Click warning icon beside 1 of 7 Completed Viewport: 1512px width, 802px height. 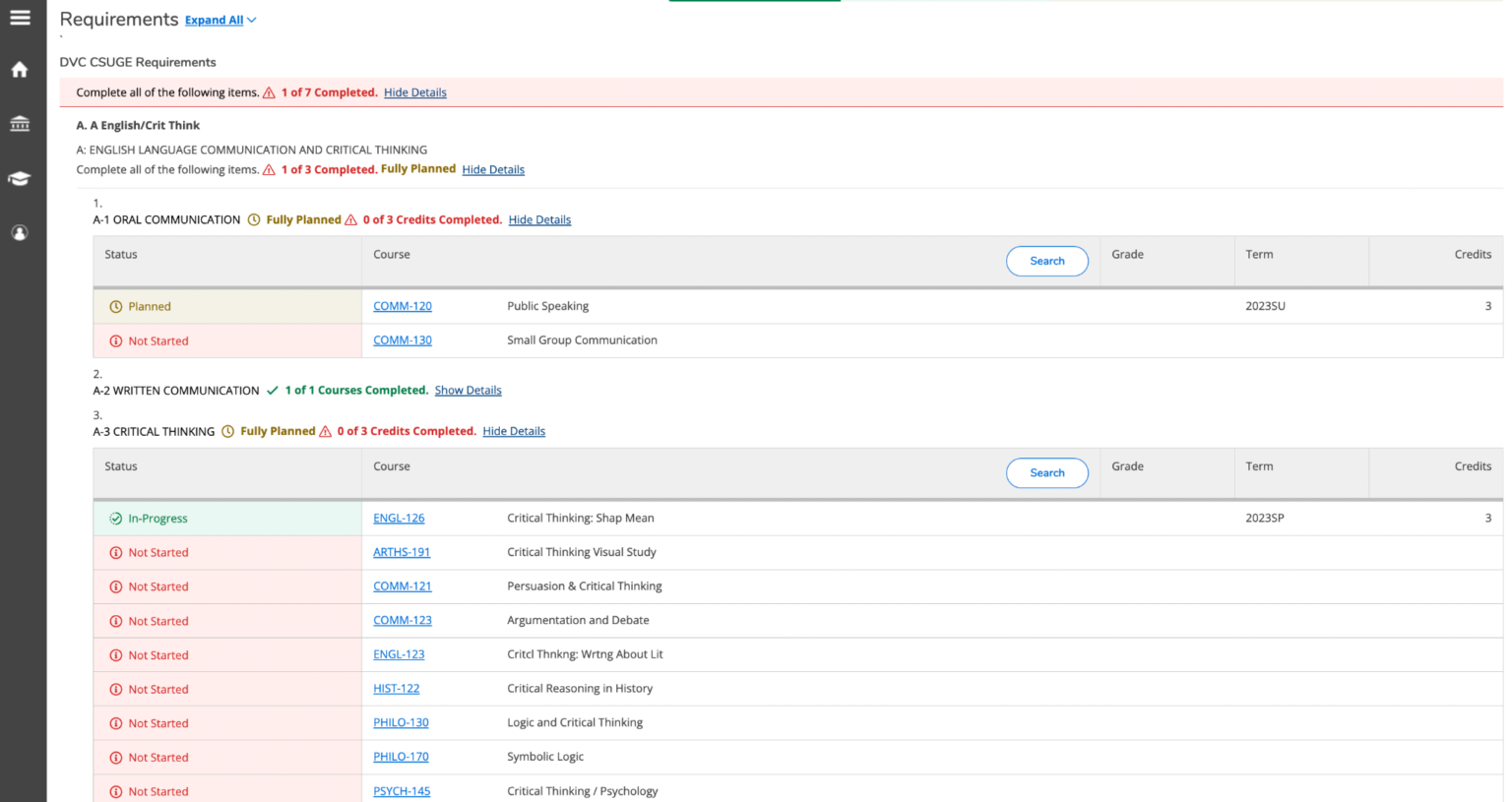[269, 93]
